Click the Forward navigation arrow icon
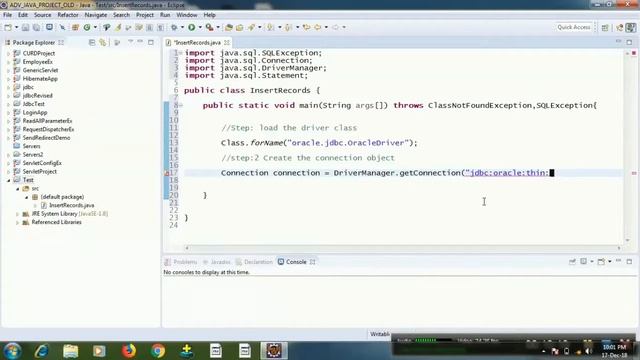Viewport: 640px width, 360px height. point(335,27)
